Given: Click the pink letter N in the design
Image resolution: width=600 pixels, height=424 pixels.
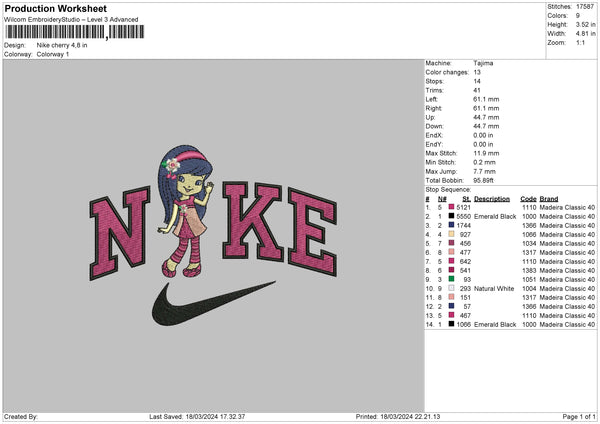Looking at the screenshot, I should click(x=119, y=233).
